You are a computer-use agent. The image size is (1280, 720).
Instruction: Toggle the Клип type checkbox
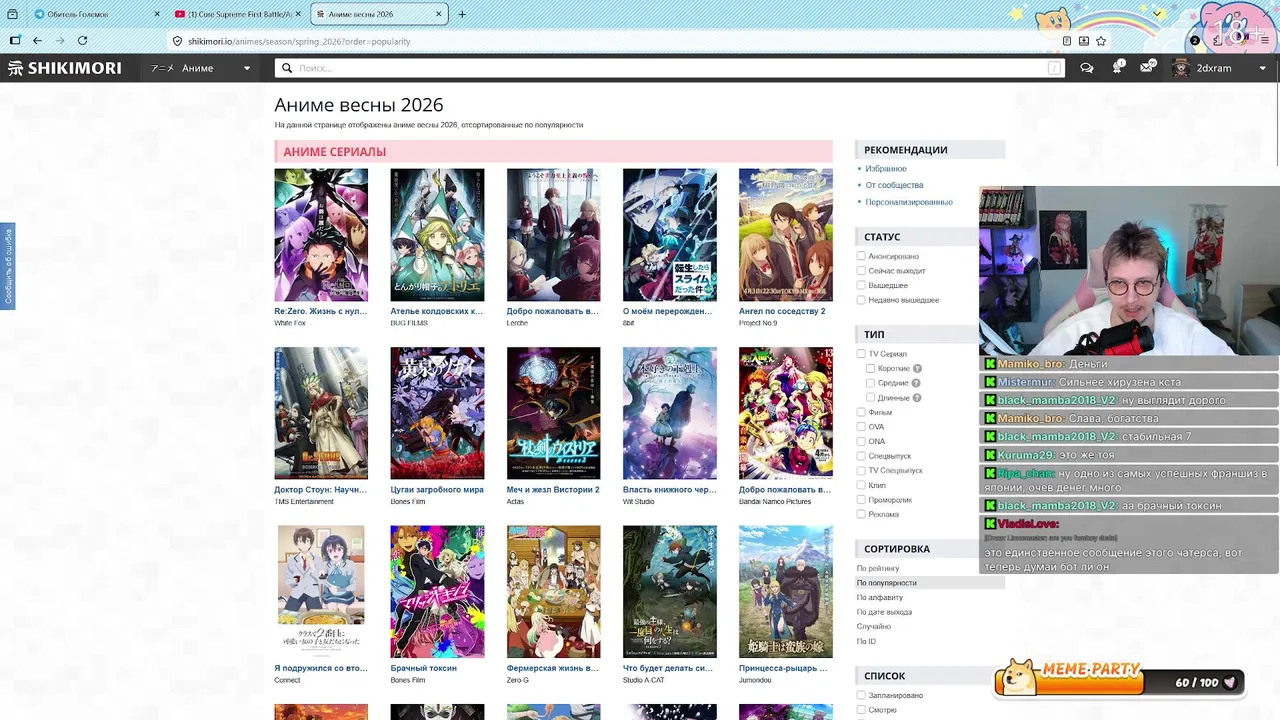point(861,485)
